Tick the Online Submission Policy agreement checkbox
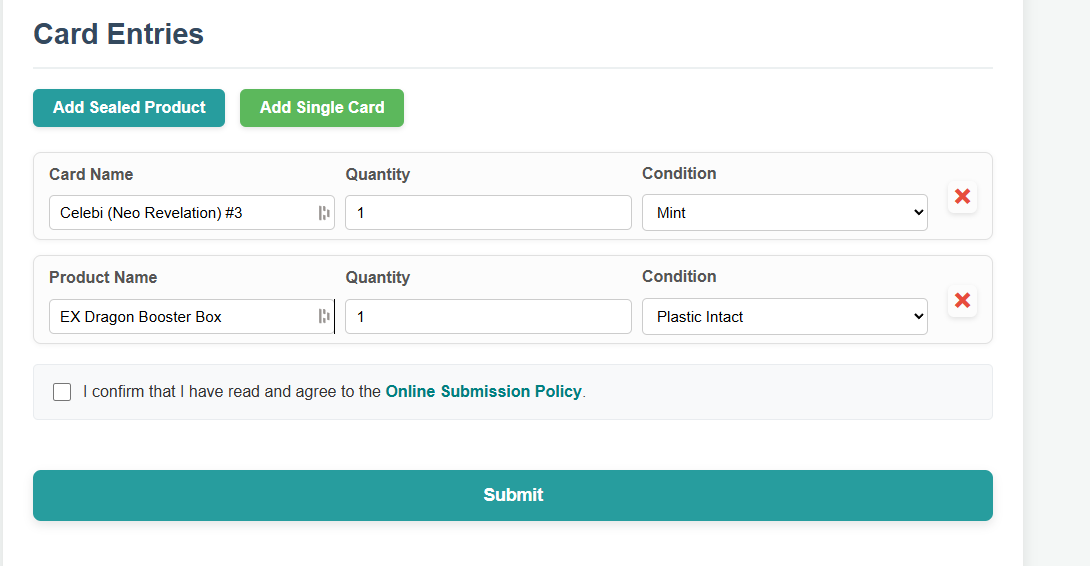1090x566 pixels. [62, 392]
